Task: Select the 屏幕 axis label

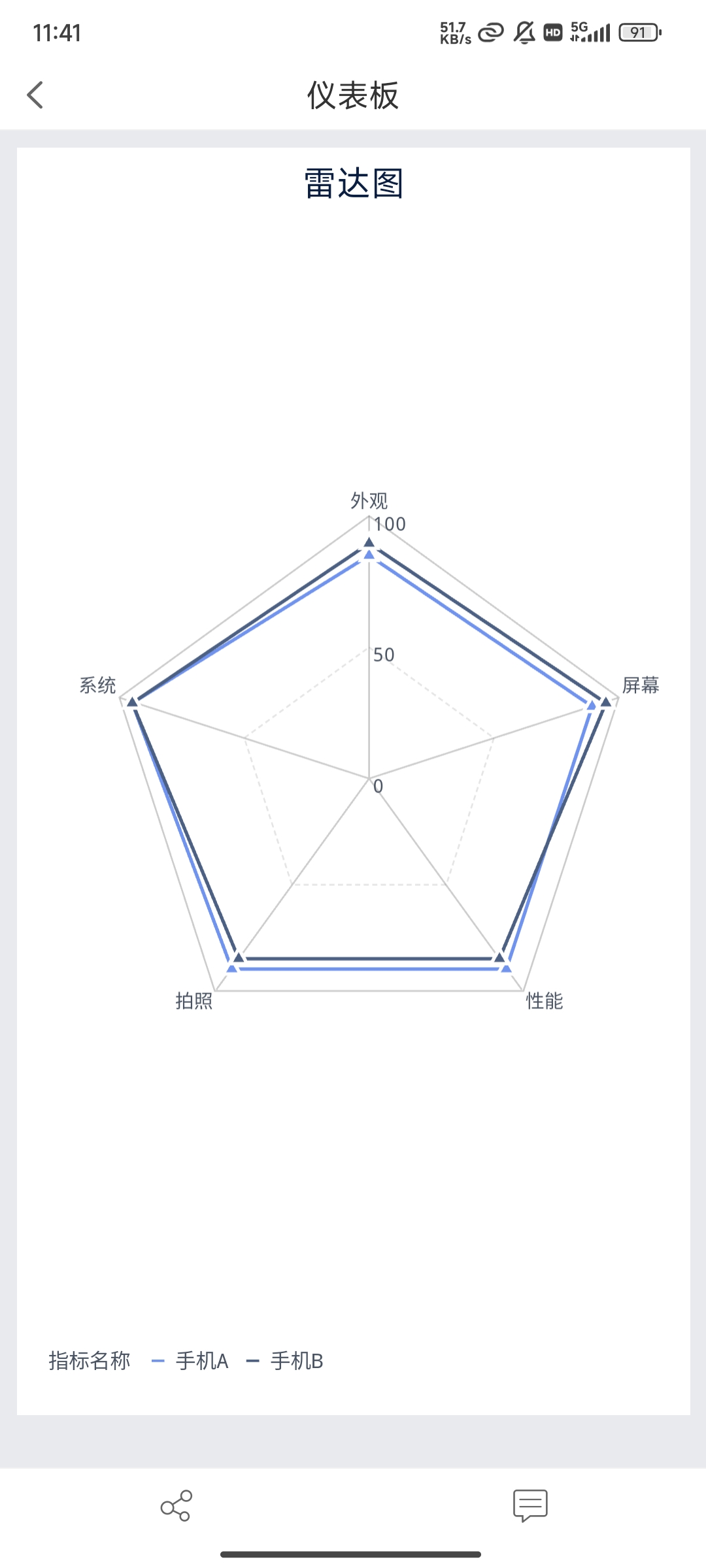Action: pyautogui.click(x=641, y=685)
